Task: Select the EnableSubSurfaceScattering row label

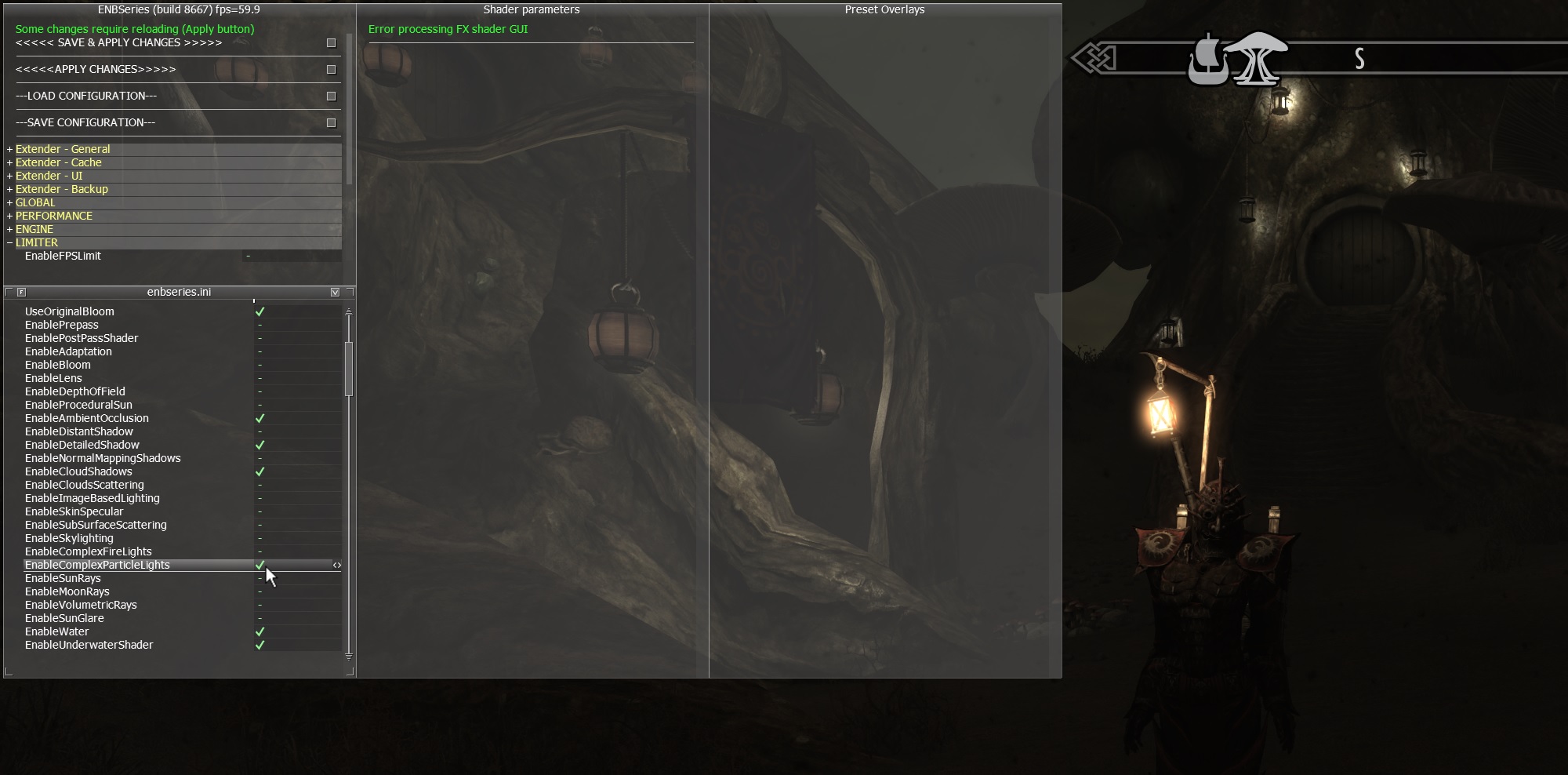Action: tap(96, 525)
